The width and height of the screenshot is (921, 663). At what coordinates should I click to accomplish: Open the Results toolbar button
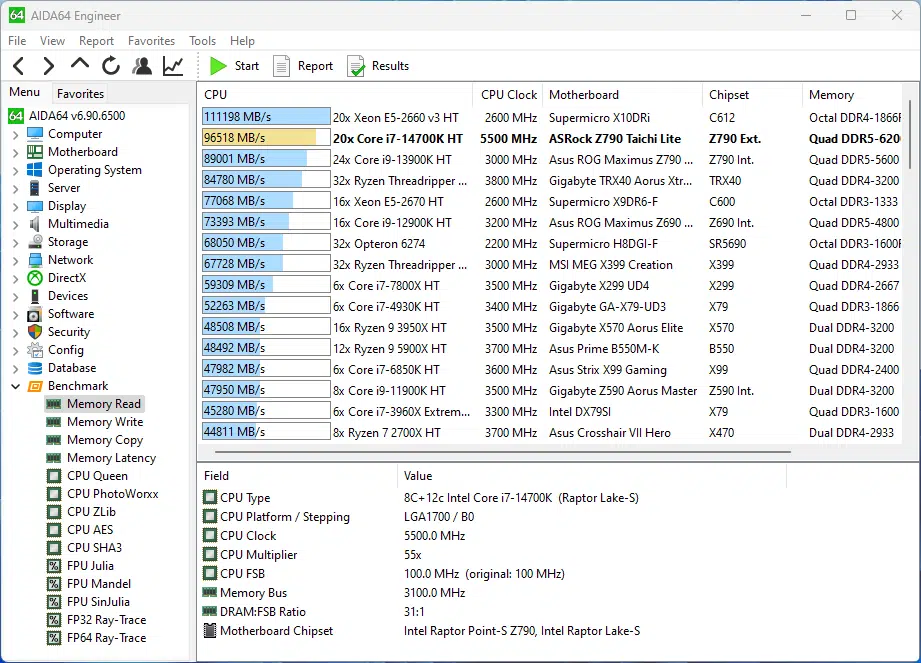coord(378,66)
